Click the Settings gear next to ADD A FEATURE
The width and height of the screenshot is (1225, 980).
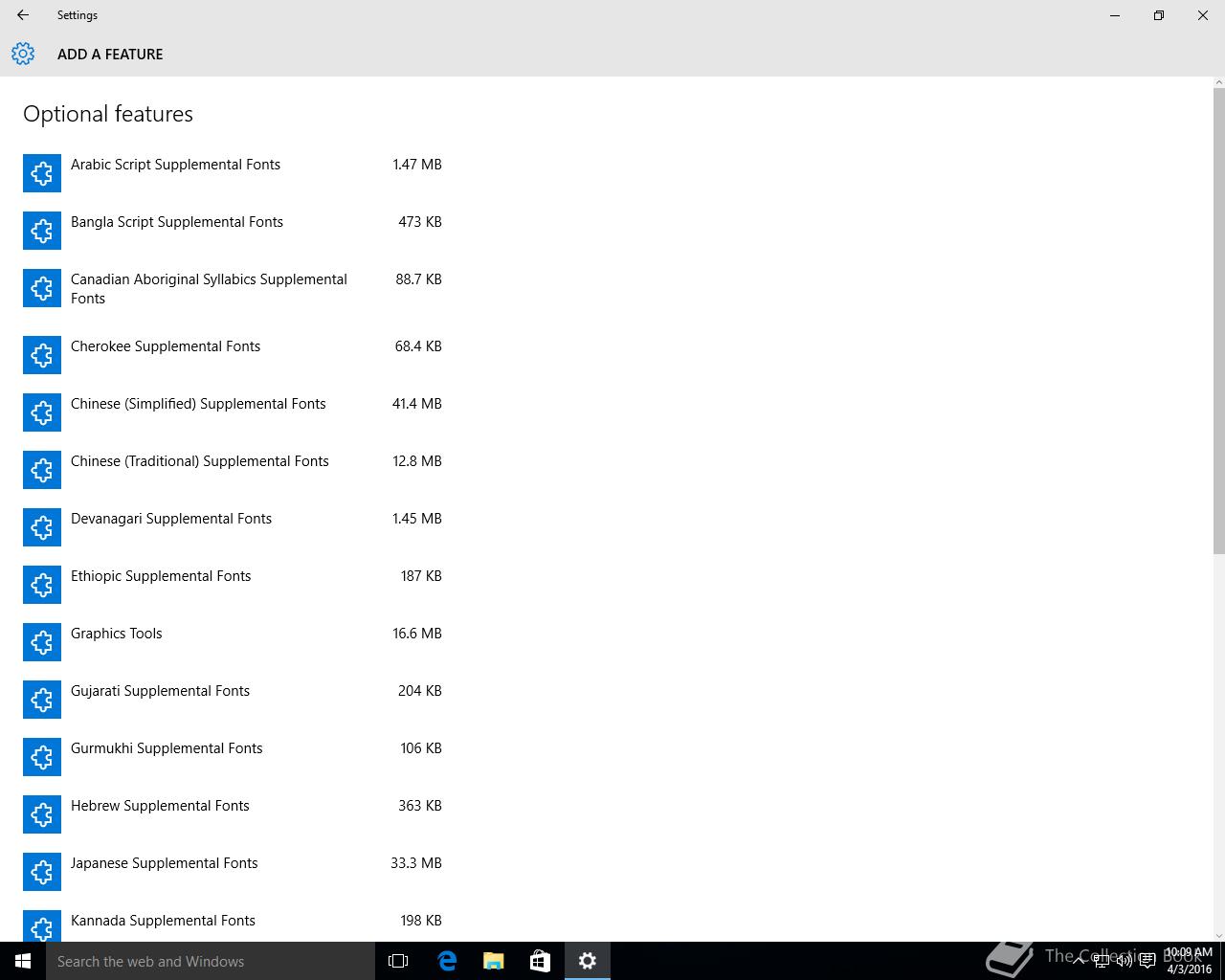click(23, 54)
